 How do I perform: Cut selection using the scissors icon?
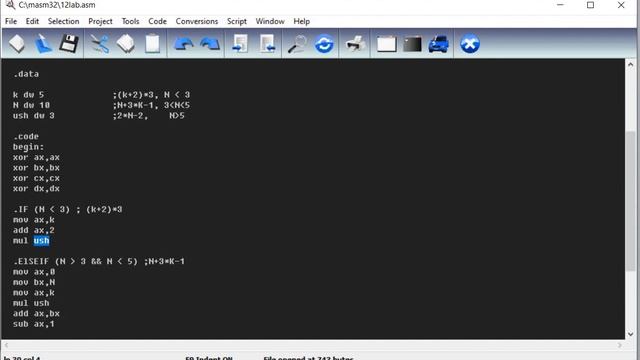tap(100, 44)
